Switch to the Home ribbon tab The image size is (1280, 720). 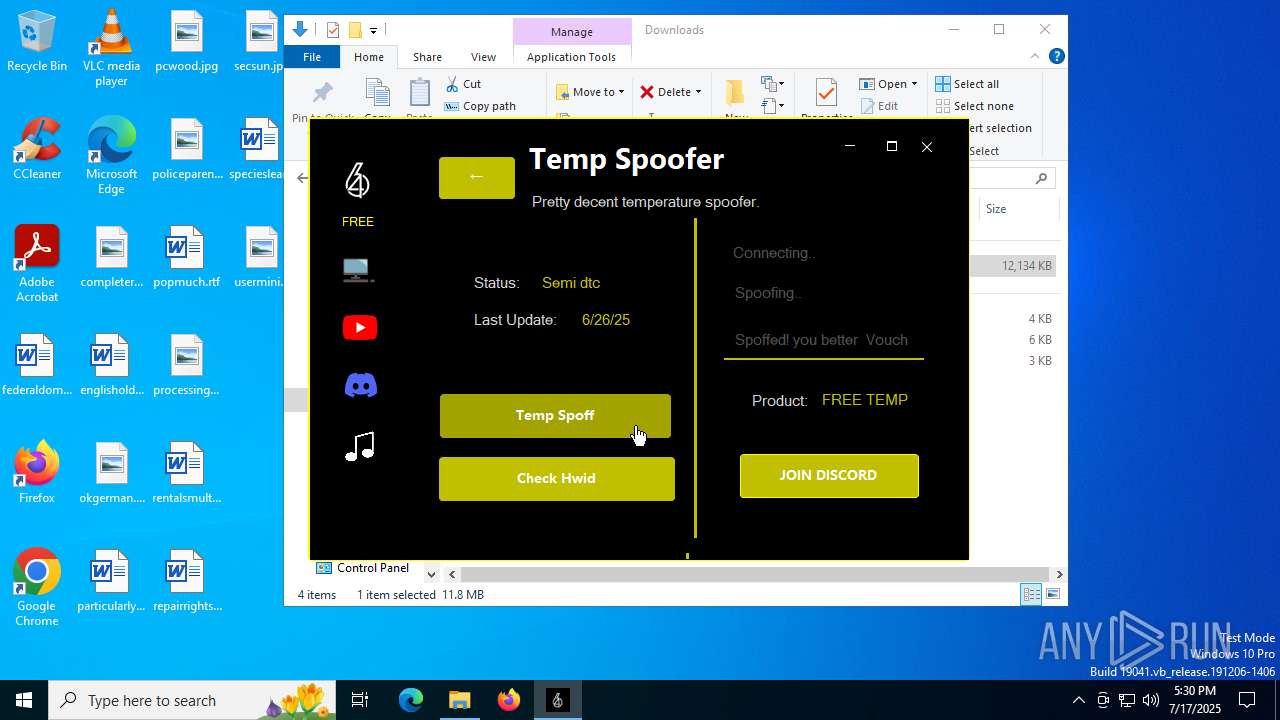pos(369,57)
